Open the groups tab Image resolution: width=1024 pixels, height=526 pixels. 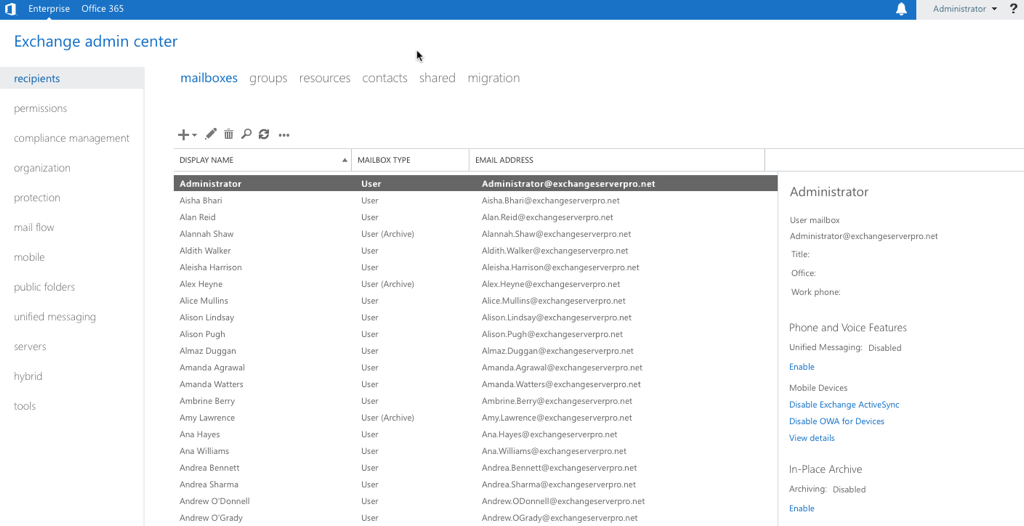click(268, 78)
